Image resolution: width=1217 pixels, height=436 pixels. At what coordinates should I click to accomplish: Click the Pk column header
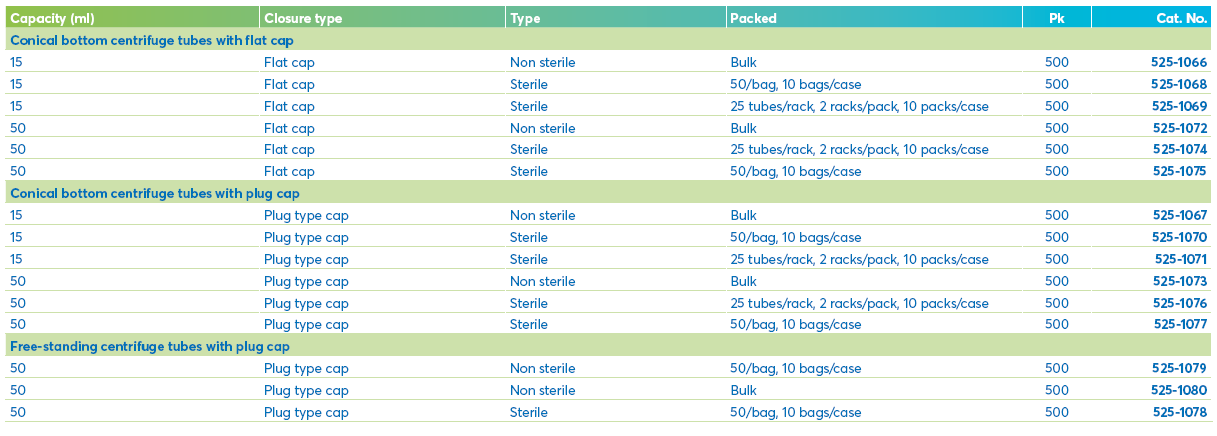point(1057,18)
